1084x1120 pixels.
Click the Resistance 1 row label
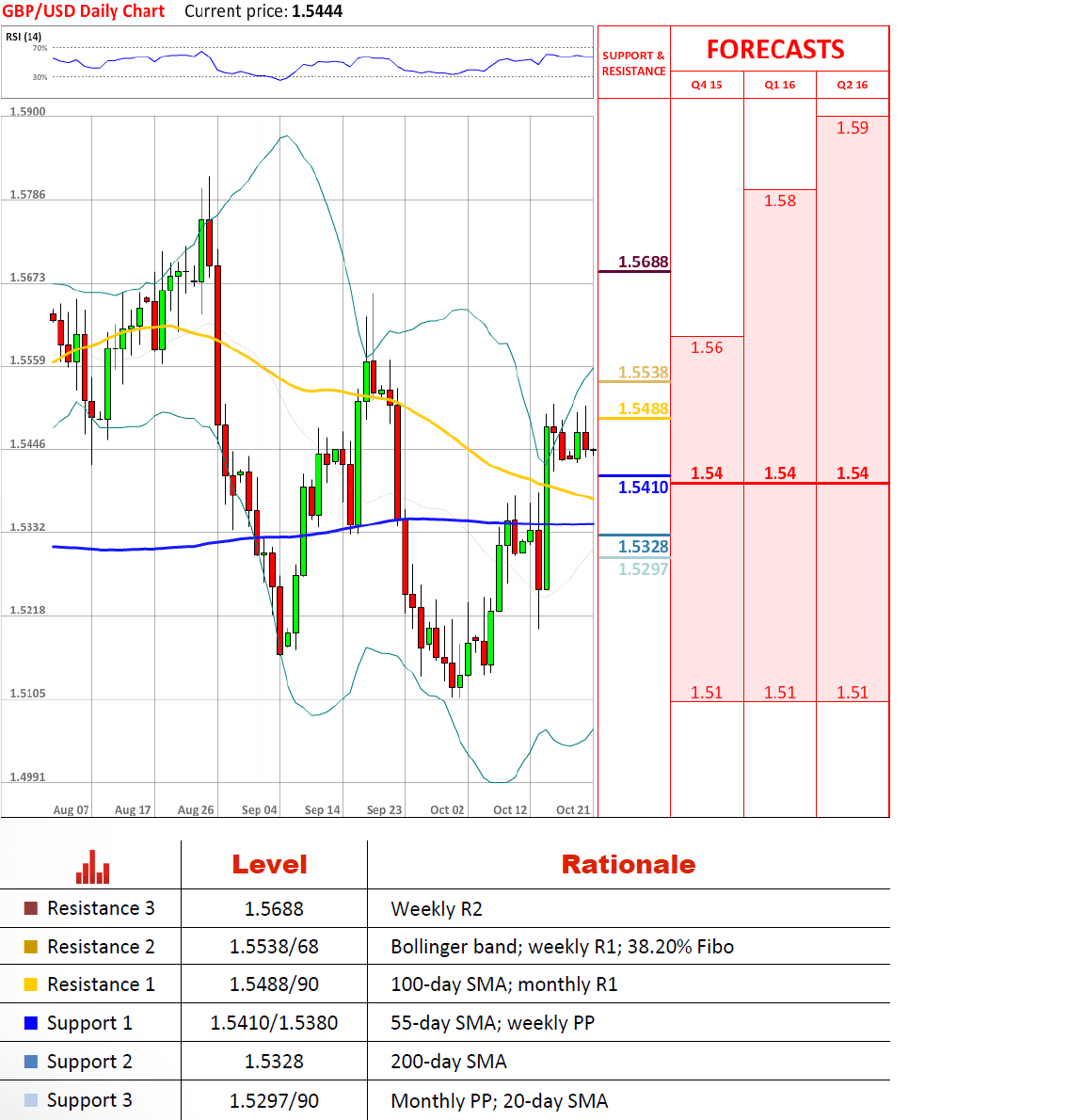pyautogui.click(x=101, y=984)
